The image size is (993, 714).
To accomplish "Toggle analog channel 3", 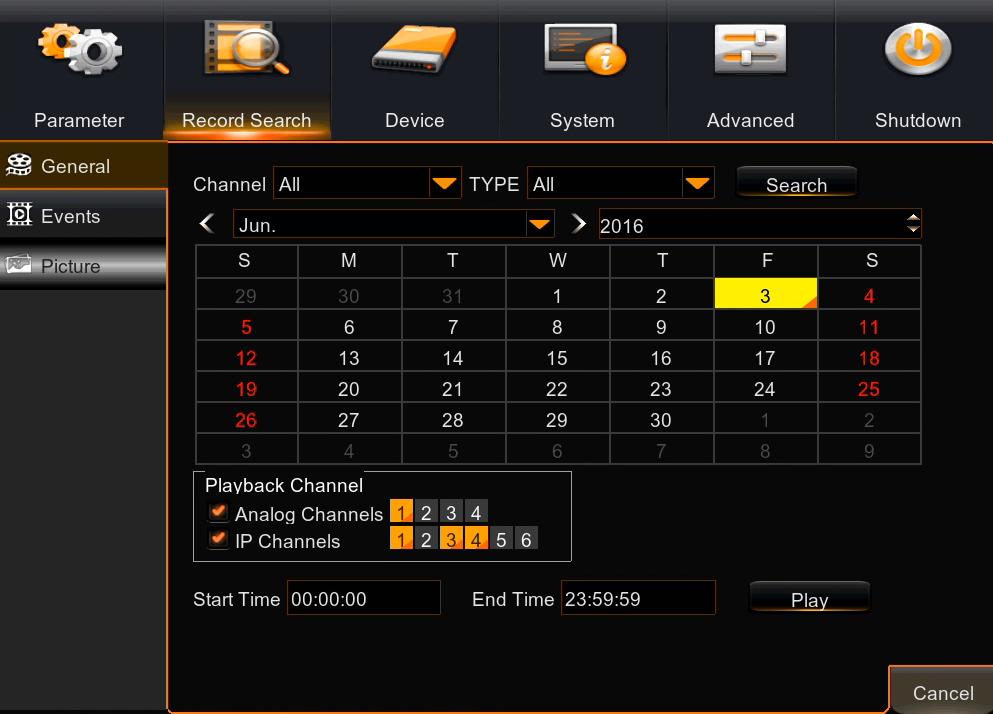I will [451, 511].
